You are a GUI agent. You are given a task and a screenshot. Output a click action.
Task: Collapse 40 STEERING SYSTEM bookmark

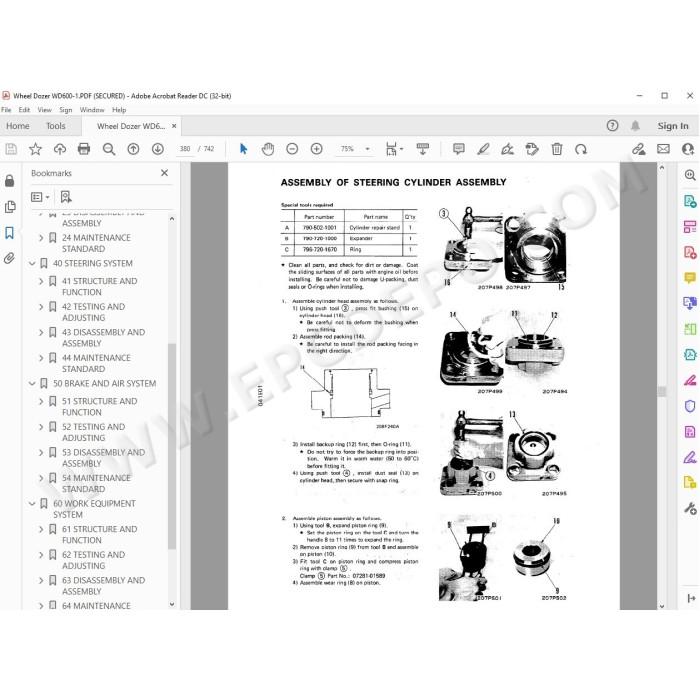[32, 264]
